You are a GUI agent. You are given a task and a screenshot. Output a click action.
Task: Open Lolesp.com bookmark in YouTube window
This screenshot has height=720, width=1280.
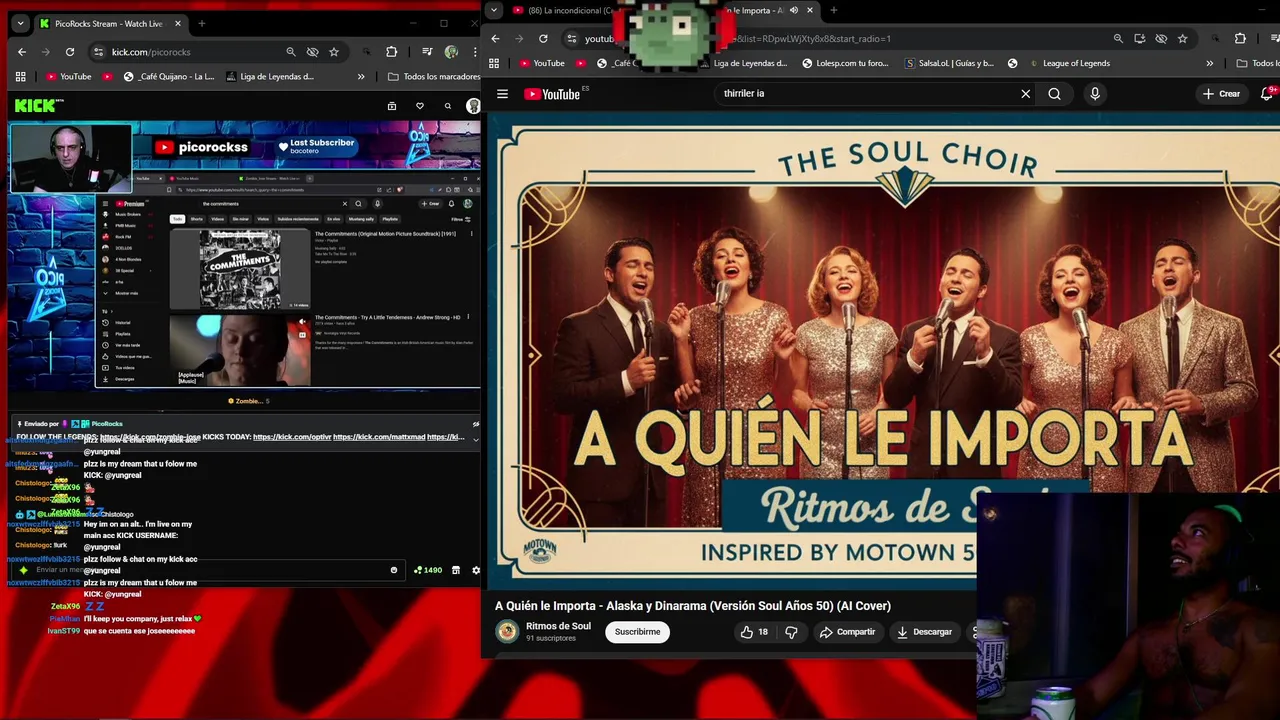845,63
